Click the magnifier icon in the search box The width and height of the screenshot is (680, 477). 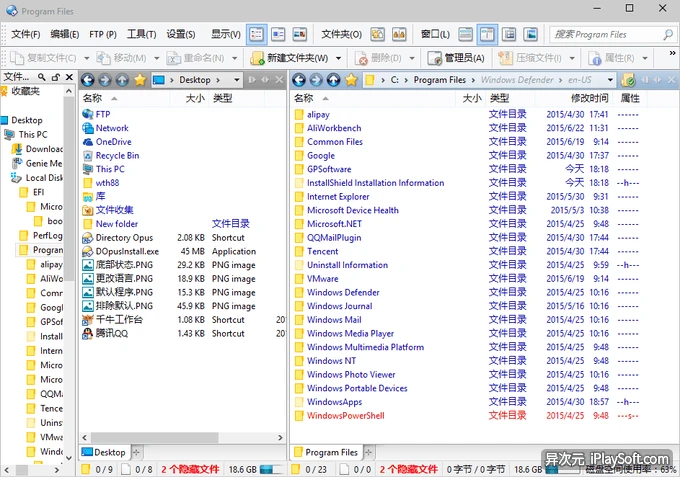667,34
